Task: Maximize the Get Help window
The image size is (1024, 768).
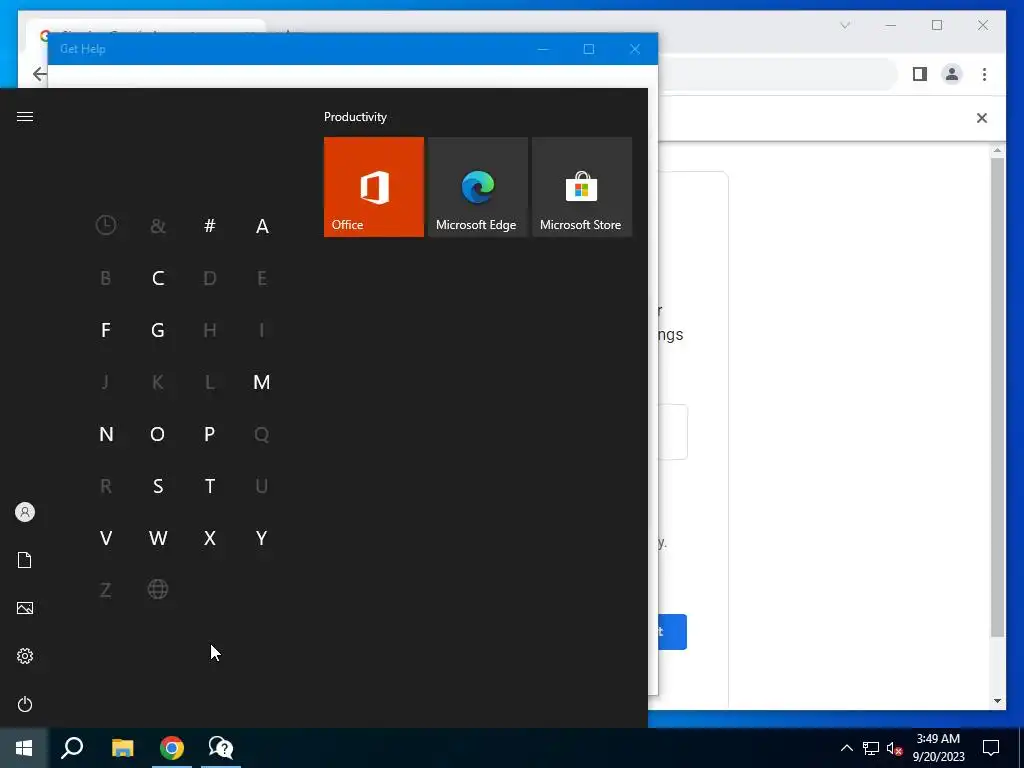Action: click(x=588, y=49)
